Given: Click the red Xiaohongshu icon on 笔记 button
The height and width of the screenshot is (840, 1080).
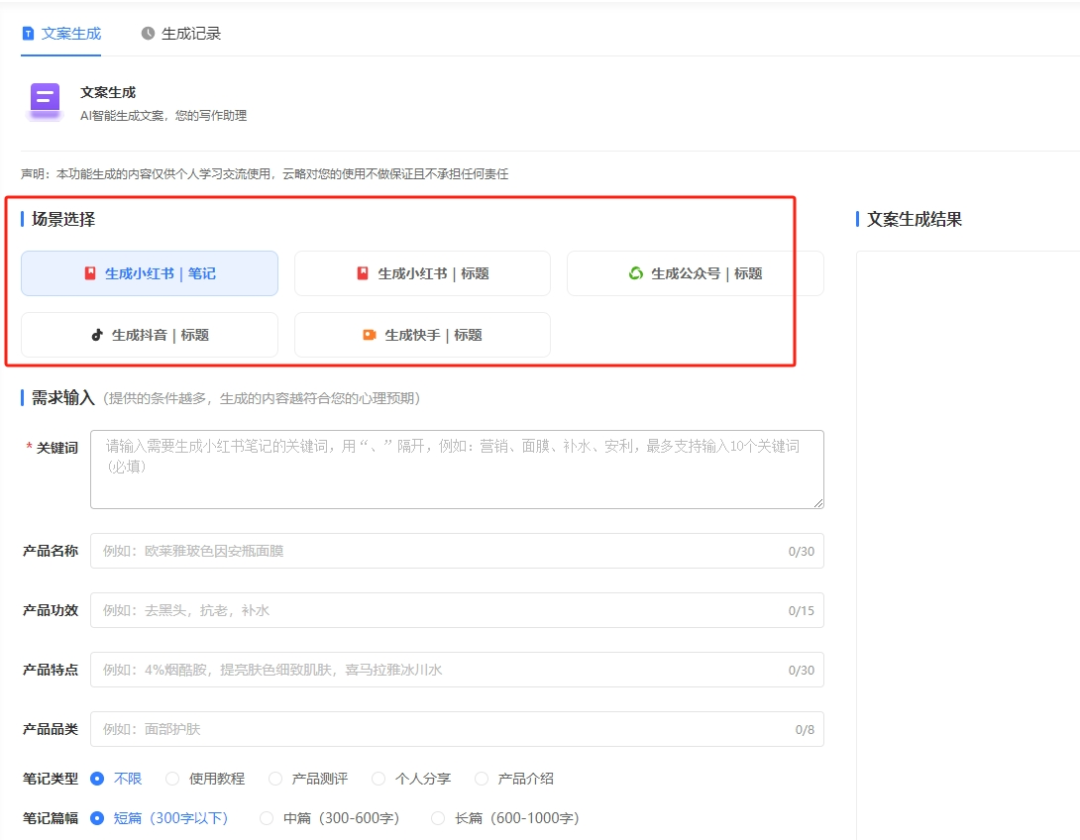Looking at the screenshot, I should click(90, 273).
